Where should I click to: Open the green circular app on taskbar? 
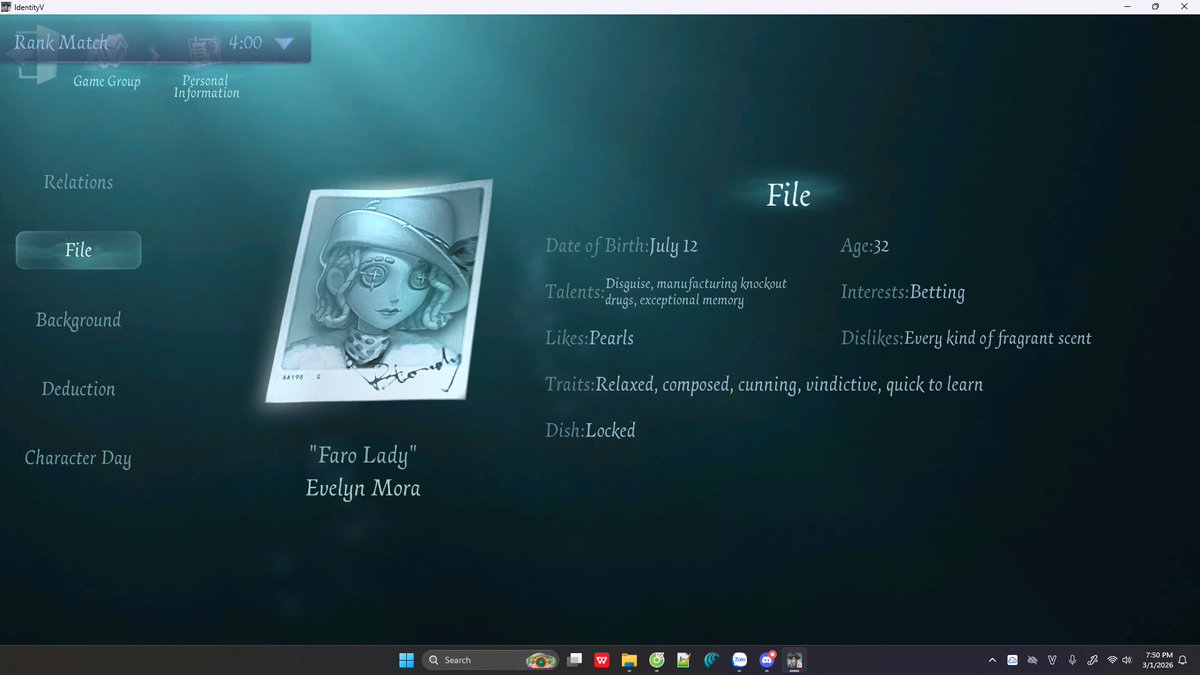click(x=657, y=660)
